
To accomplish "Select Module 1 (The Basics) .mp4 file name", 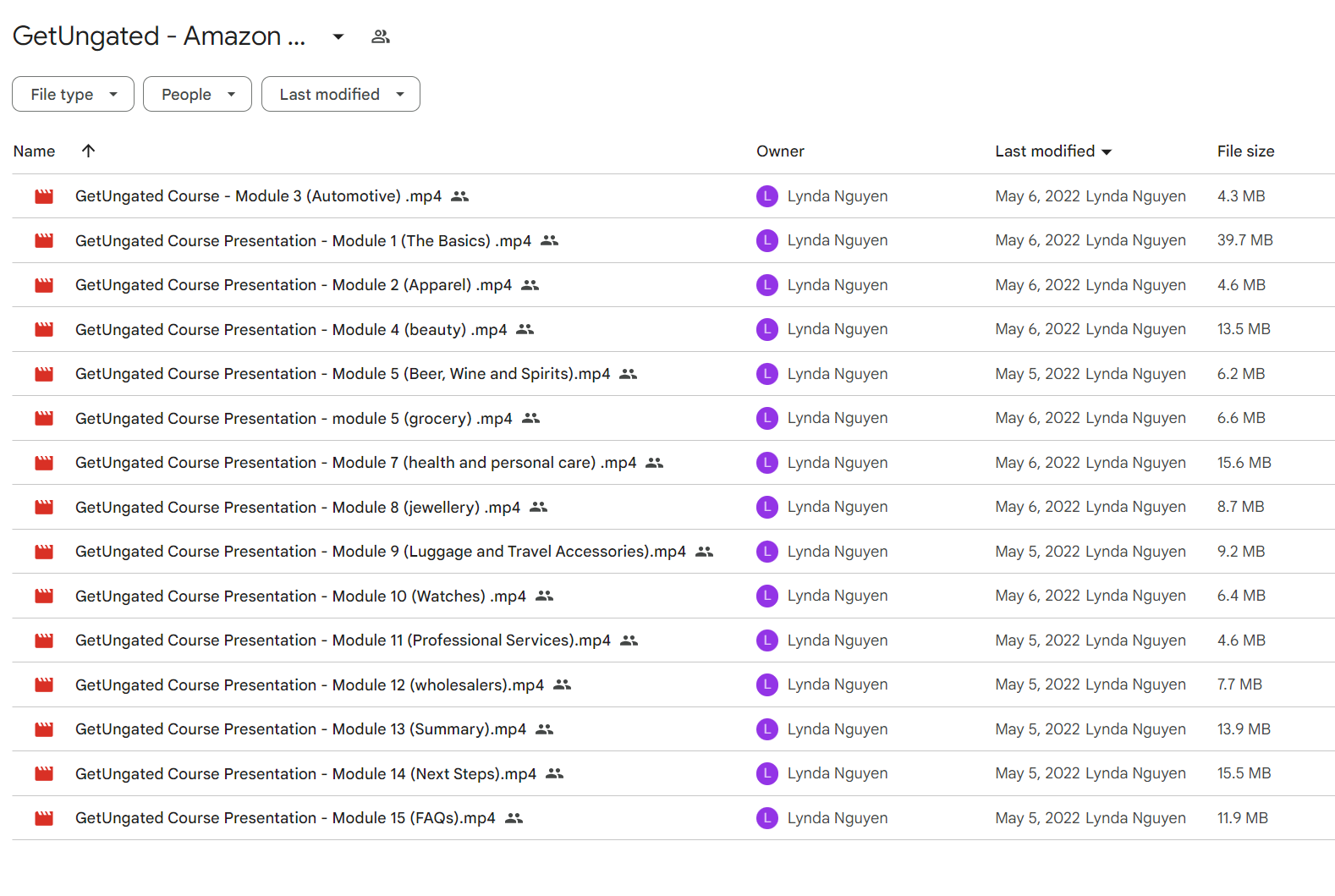I will [x=303, y=240].
